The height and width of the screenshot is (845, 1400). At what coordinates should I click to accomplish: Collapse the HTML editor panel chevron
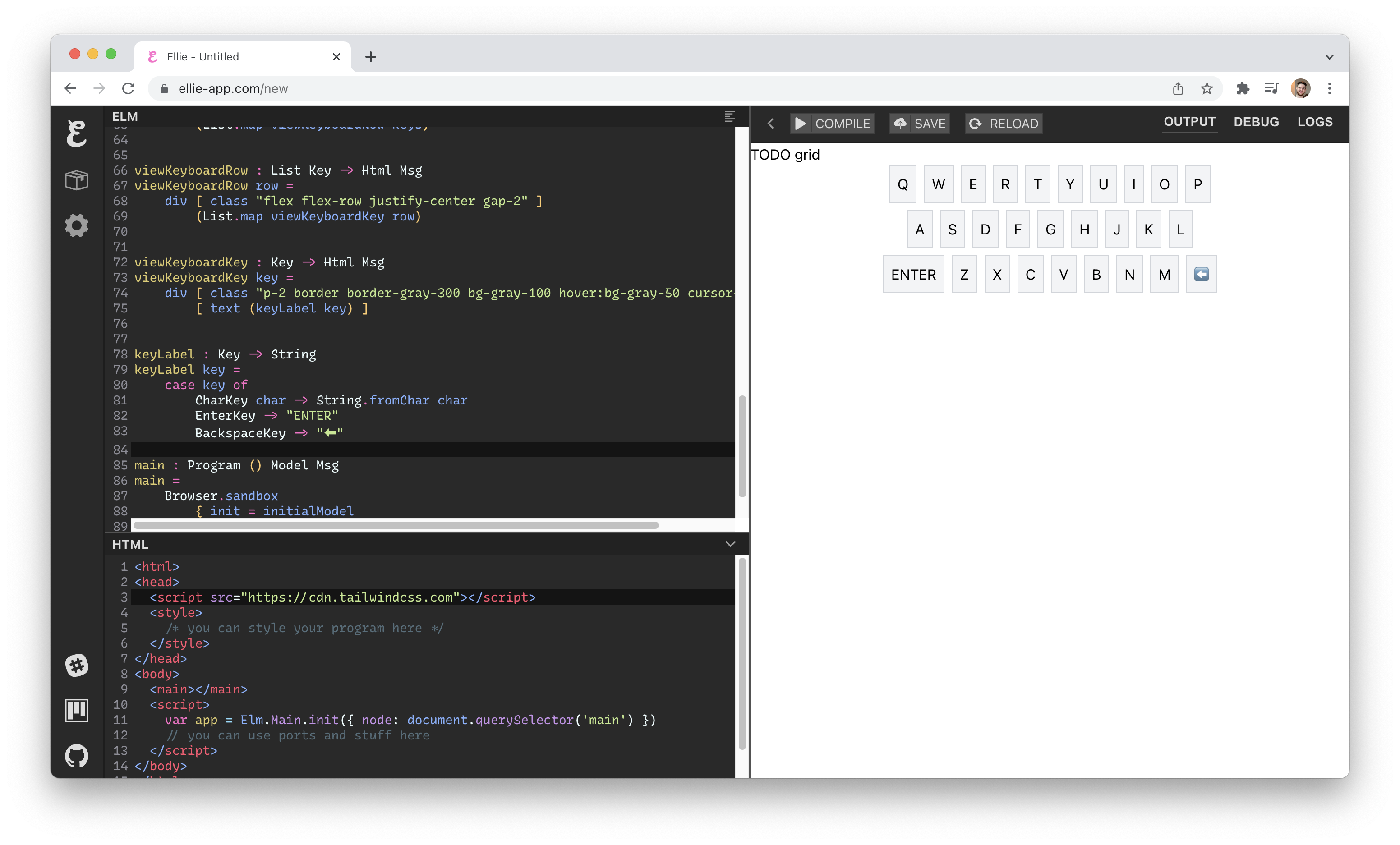(730, 544)
